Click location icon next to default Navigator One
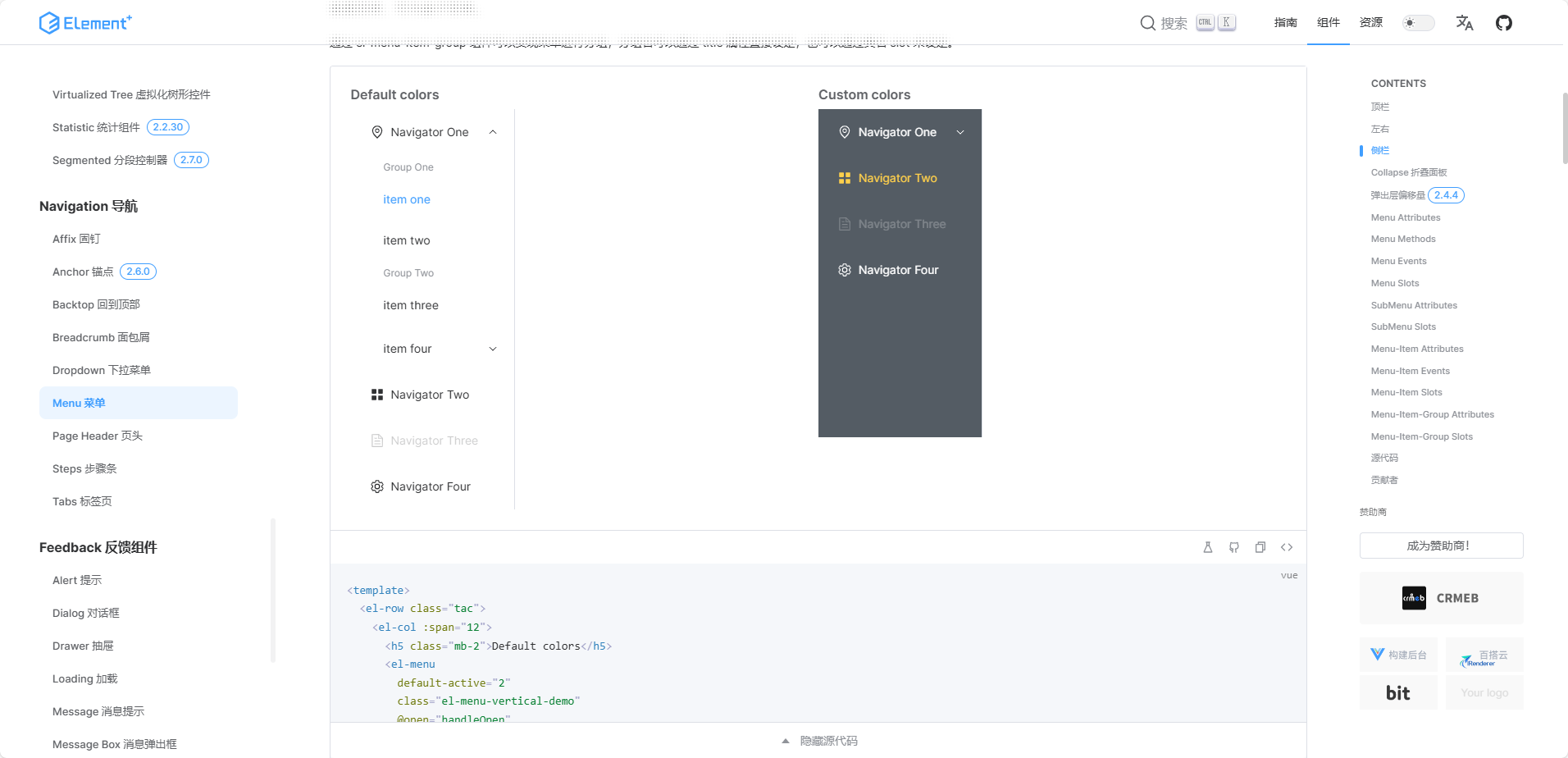The image size is (1568, 758). click(x=377, y=132)
